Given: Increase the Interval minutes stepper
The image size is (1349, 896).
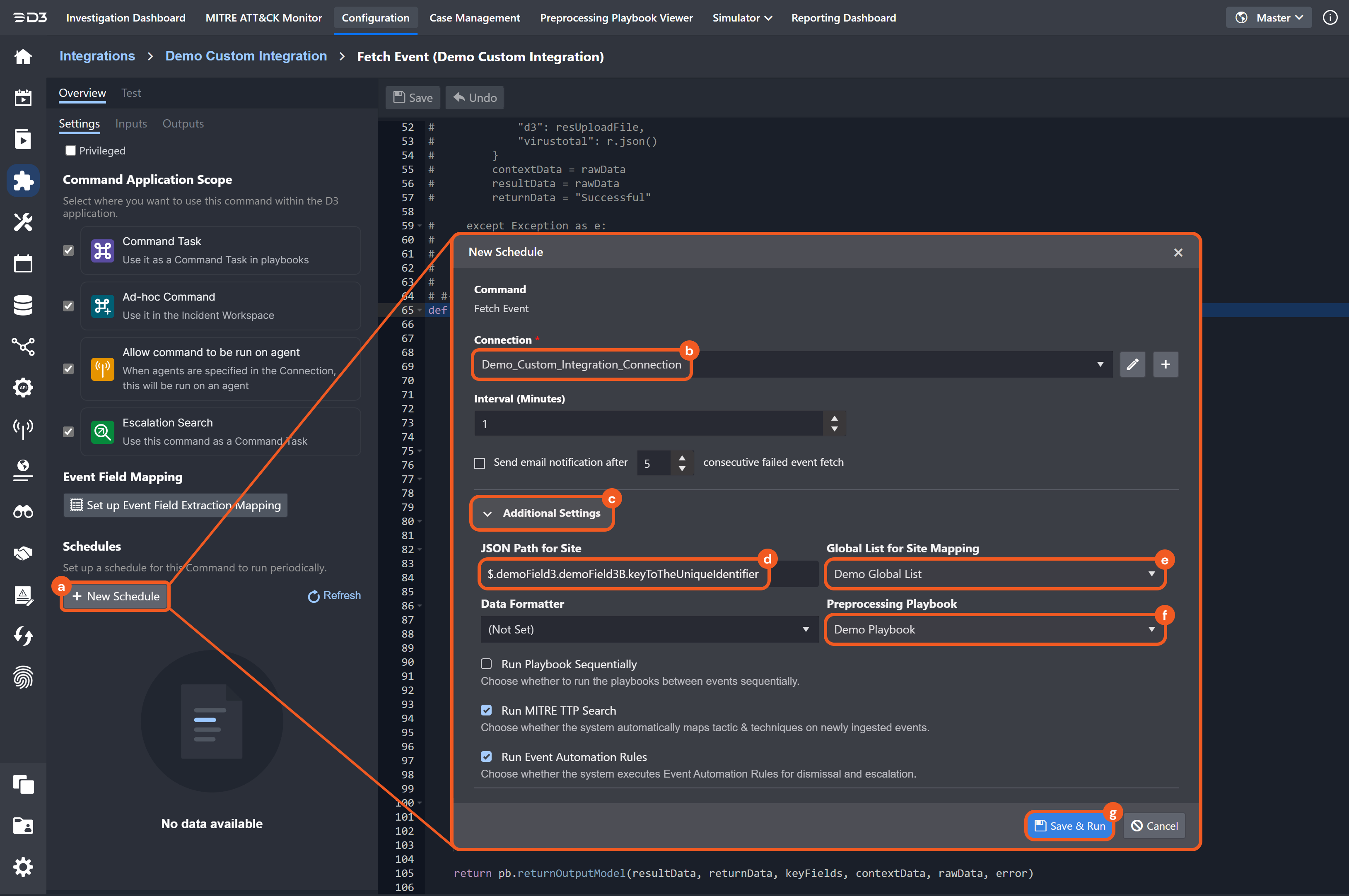Looking at the screenshot, I should point(835,418).
